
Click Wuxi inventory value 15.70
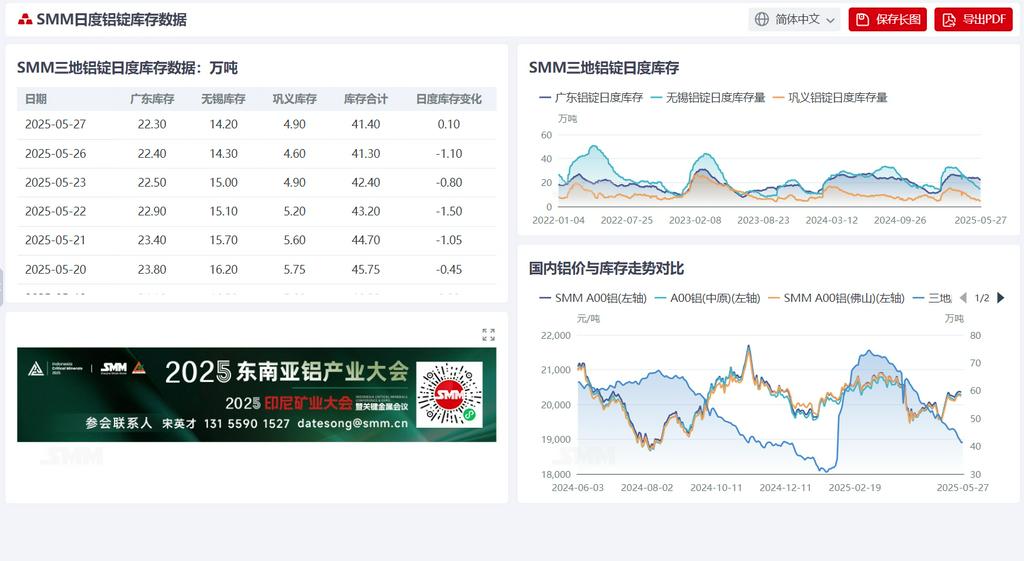[x=223, y=240]
